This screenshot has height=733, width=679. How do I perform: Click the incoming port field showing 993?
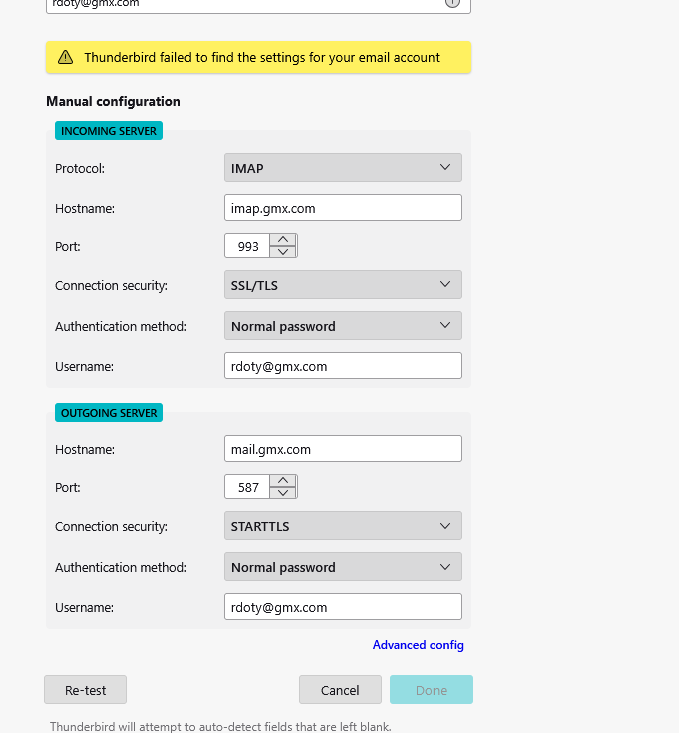click(x=247, y=246)
